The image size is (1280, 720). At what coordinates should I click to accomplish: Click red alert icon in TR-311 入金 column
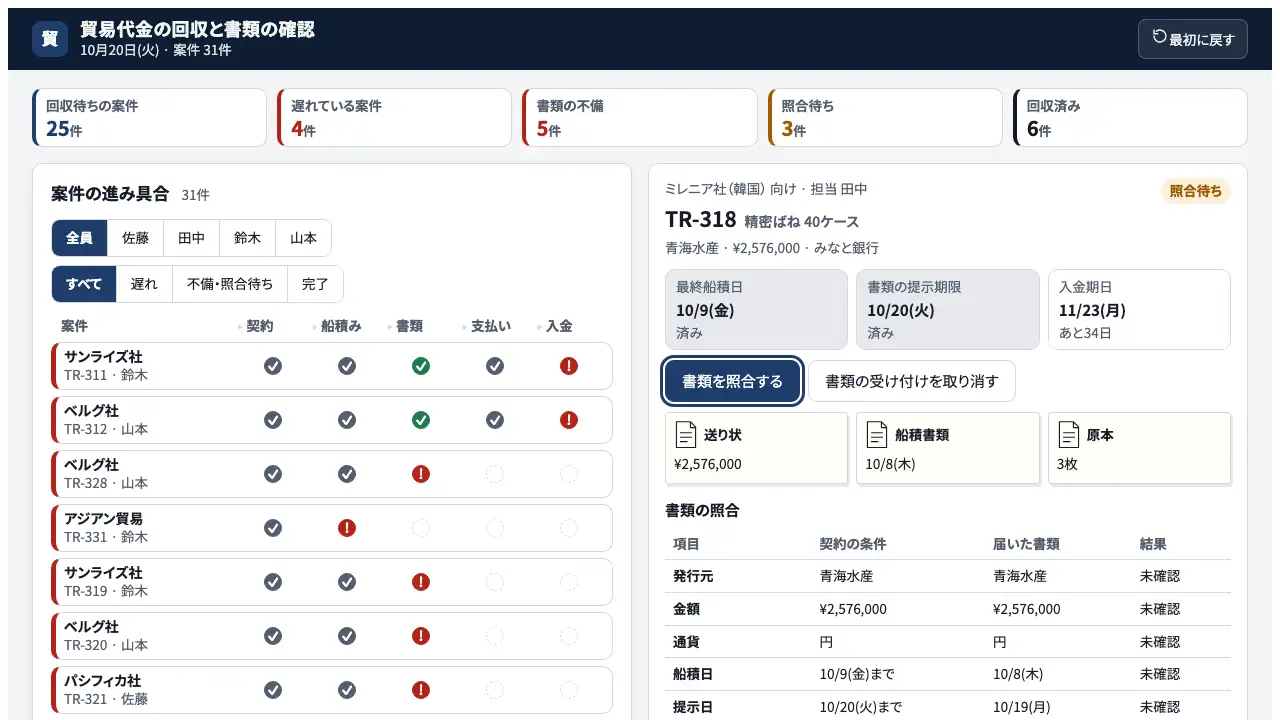tap(569, 366)
